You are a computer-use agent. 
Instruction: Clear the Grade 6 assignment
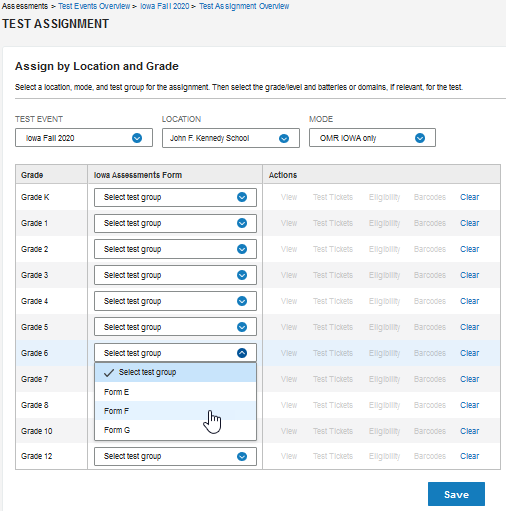[470, 353]
